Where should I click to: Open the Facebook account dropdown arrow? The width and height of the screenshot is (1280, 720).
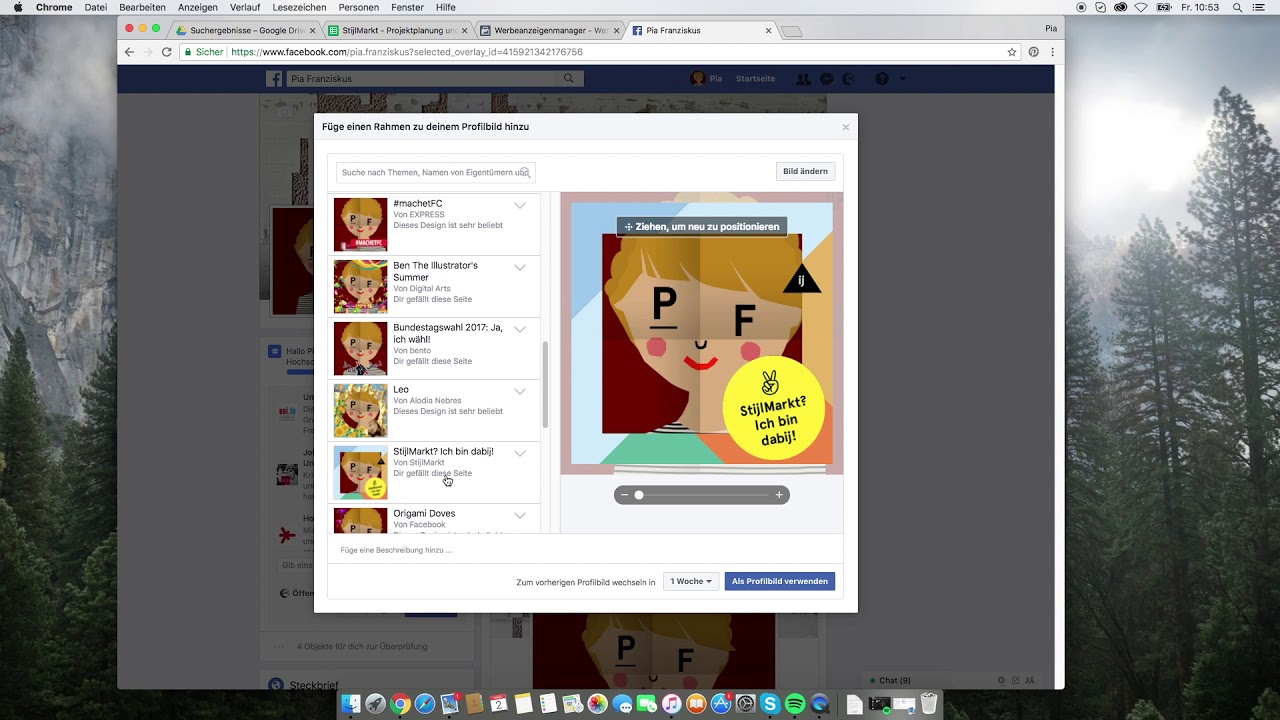tap(902, 79)
